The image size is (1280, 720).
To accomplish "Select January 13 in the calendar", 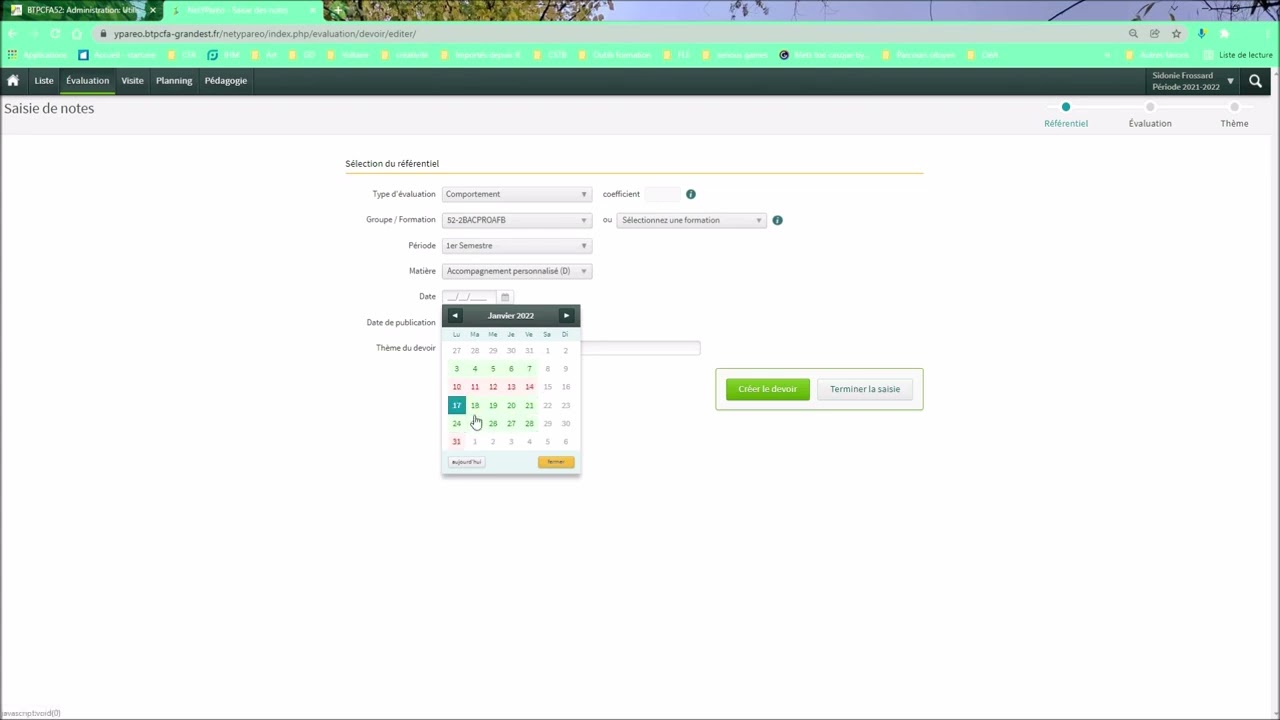I will (511, 387).
